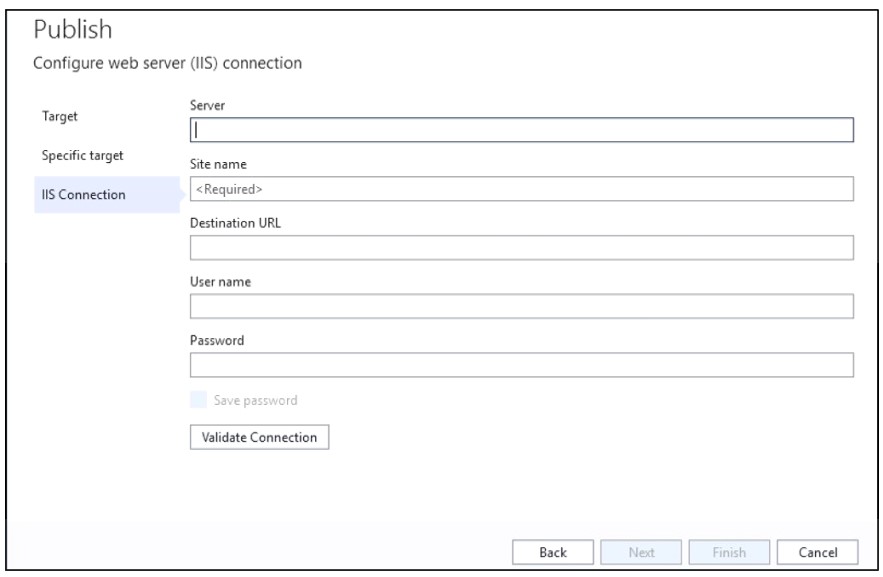Click the Destination URL text box

point(520,248)
